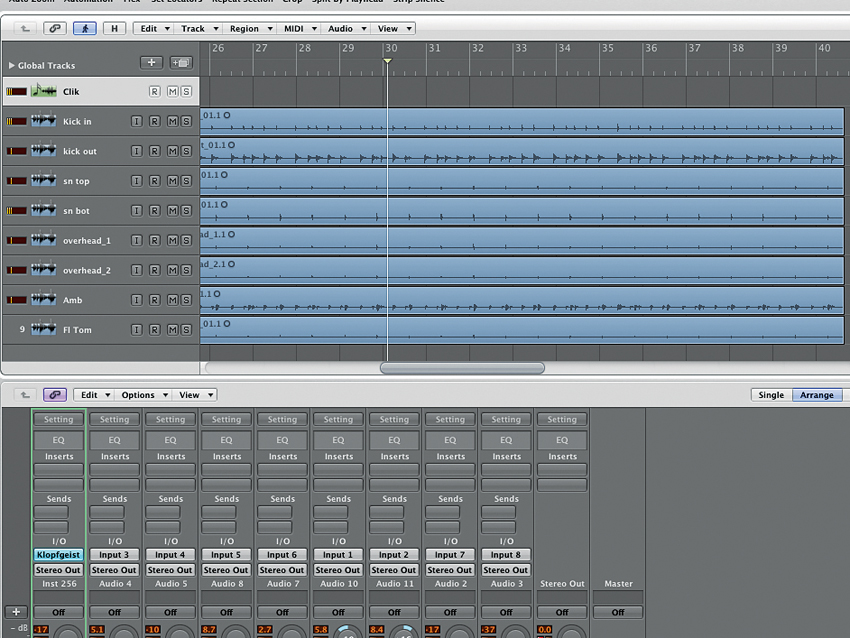Toggle the Arrange link chain icon
The width and height of the screenshot is (850, 638).
tap(55, 28)
